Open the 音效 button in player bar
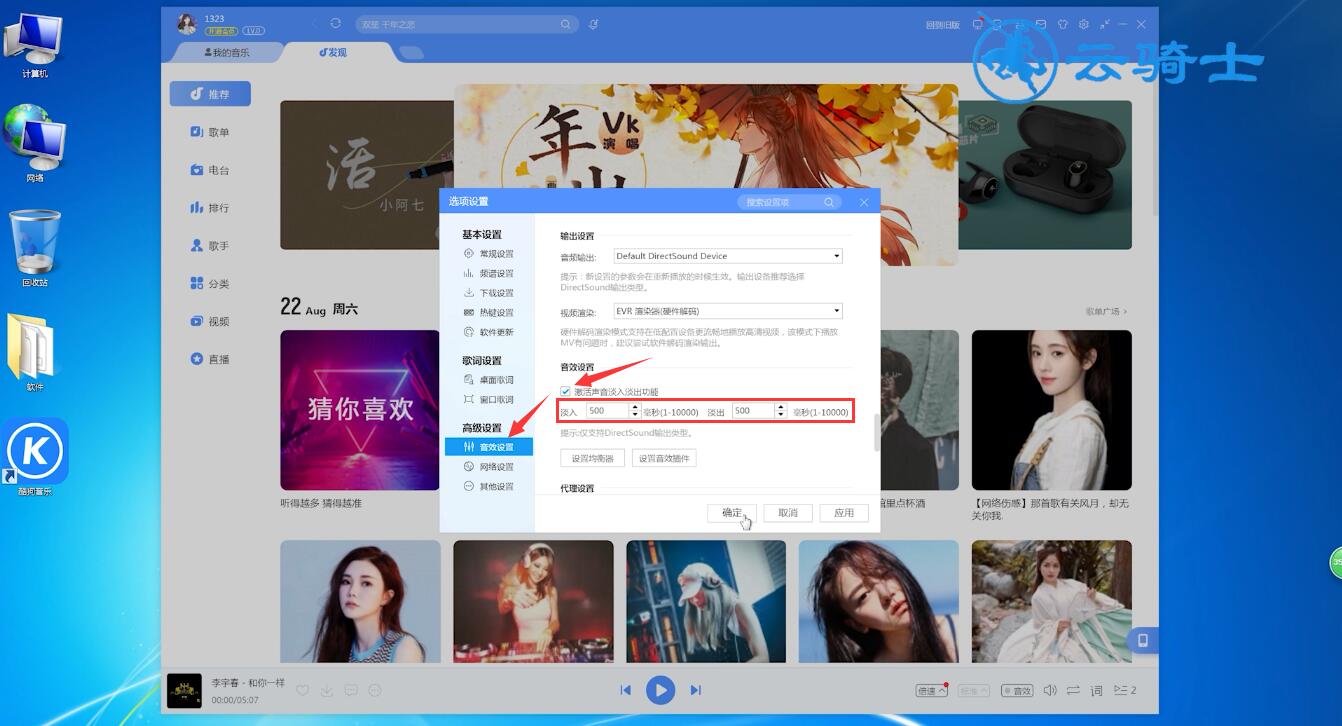Screen dimensions: 1342x726 [x=1017, y=691]
